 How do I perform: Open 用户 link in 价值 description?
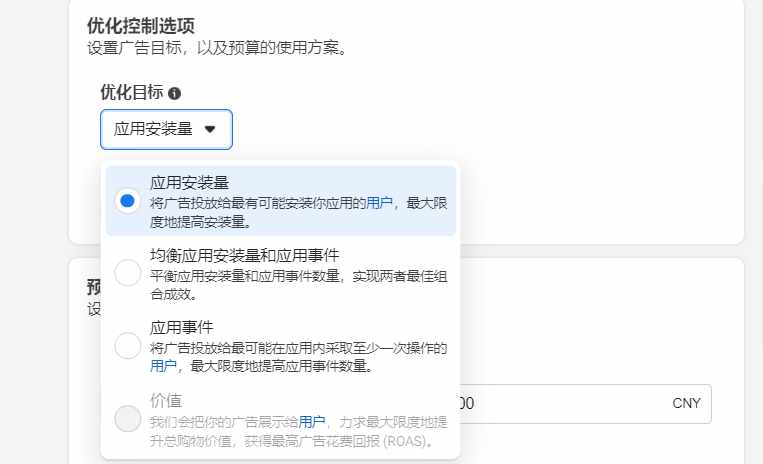point(311,422)
